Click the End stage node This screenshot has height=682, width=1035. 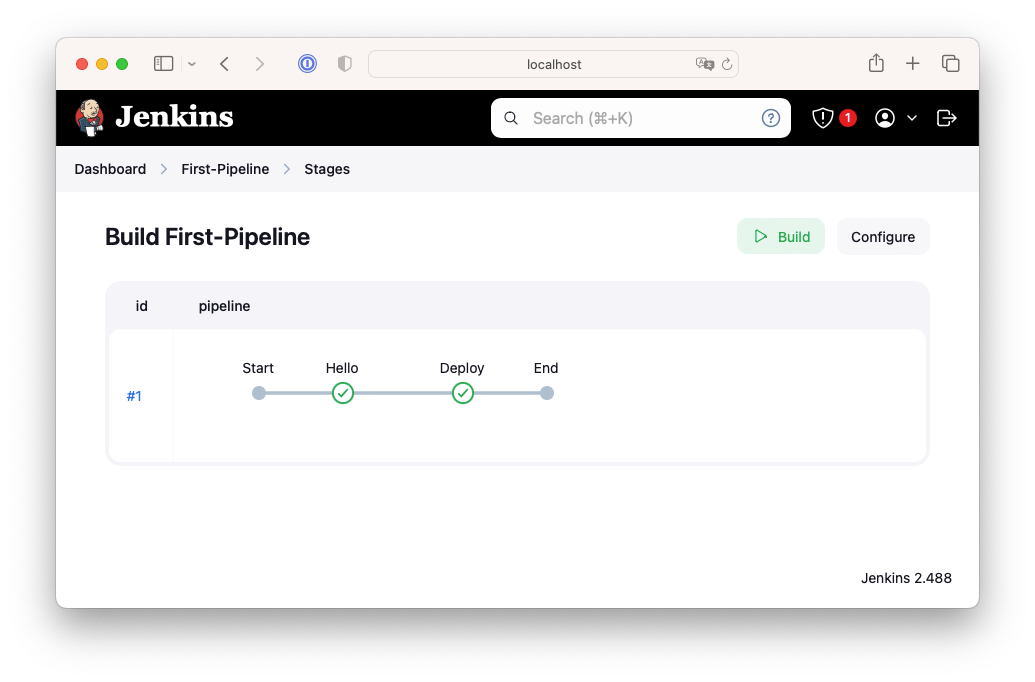coord(547,393)
